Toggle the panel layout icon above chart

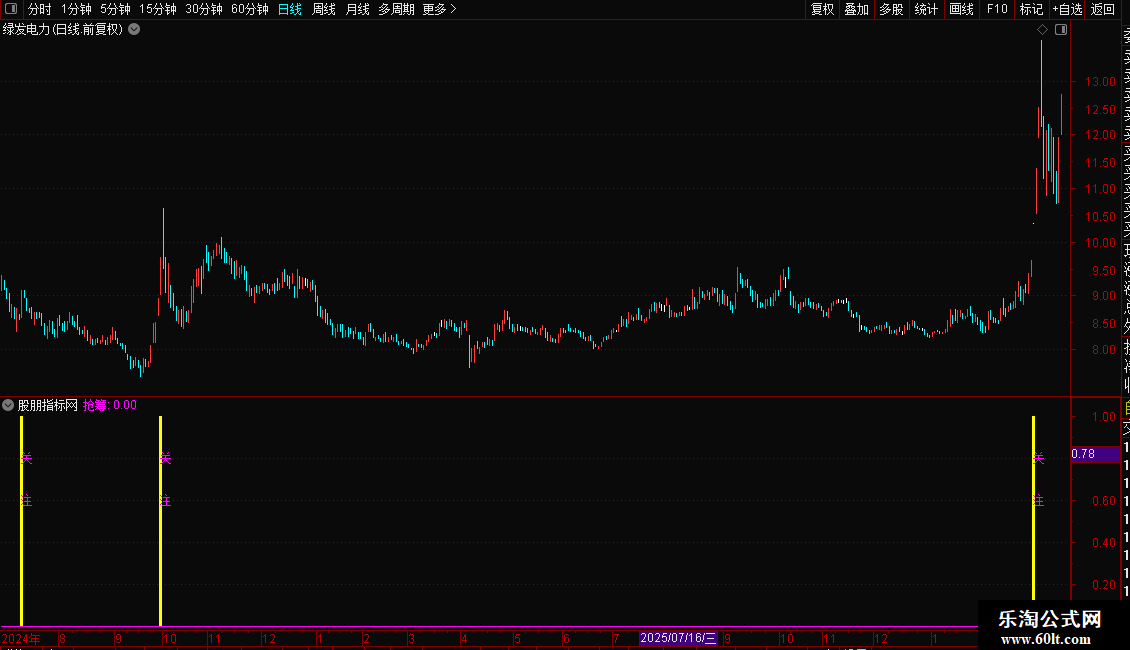pos(1061,30)
